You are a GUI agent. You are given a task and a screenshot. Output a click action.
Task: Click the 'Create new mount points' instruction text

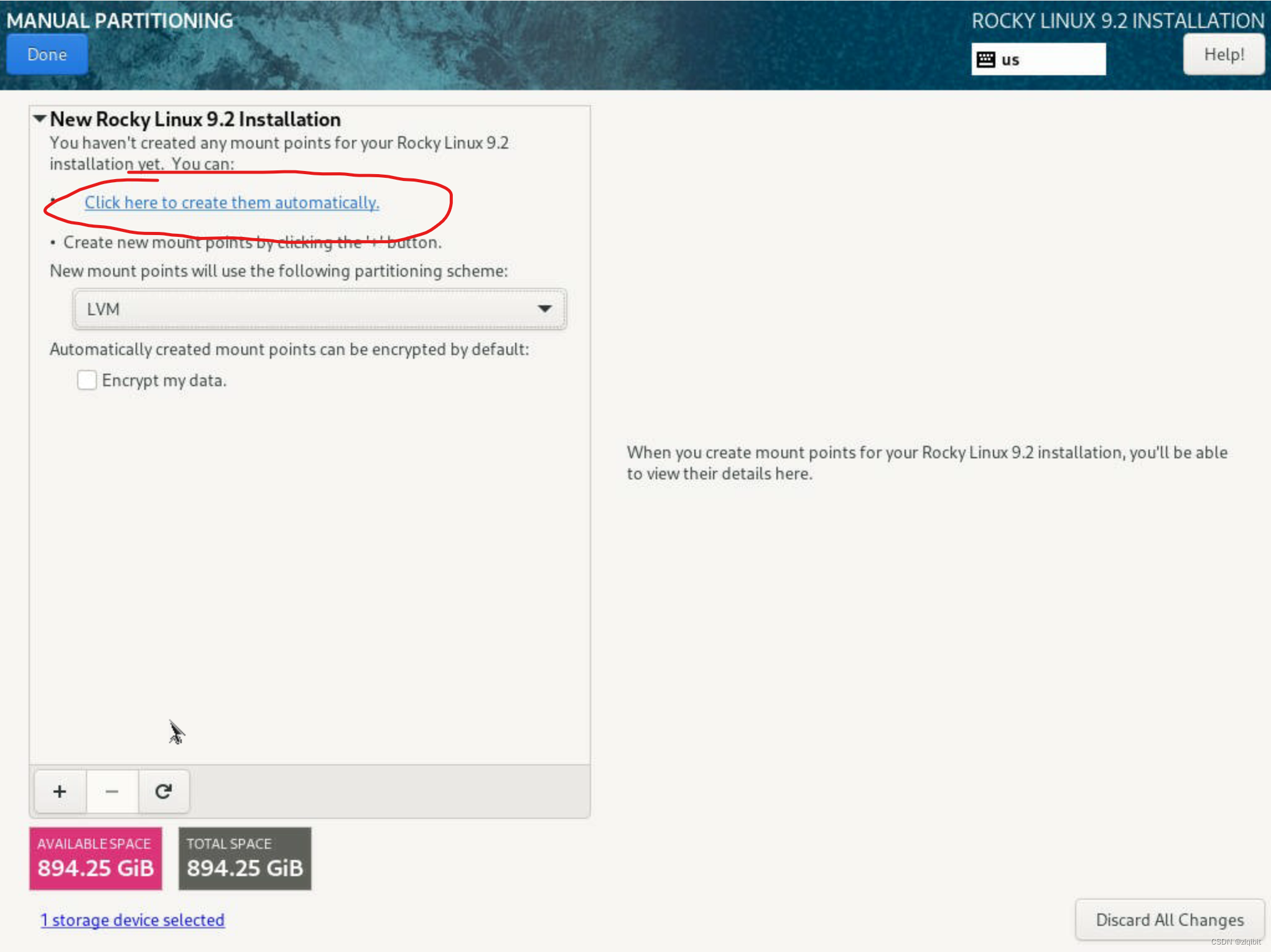click(253, 243)
